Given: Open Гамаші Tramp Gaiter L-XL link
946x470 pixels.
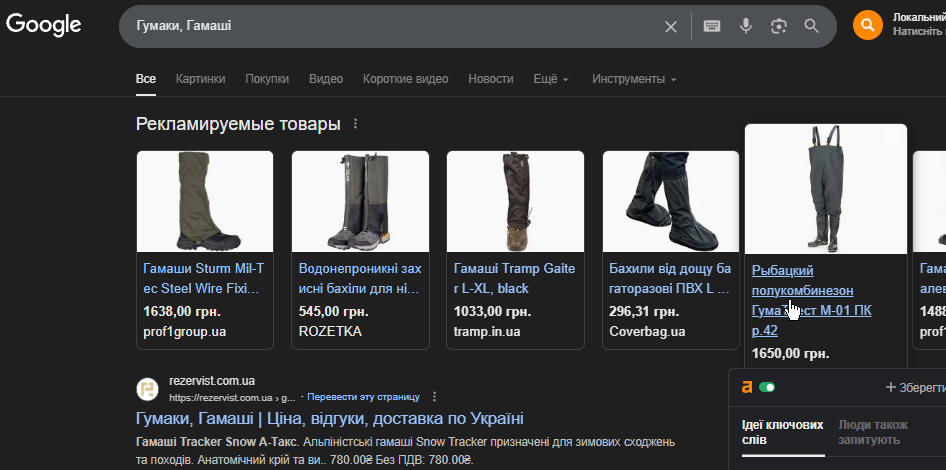Looking at the screenshot, I should click(515, 279).
